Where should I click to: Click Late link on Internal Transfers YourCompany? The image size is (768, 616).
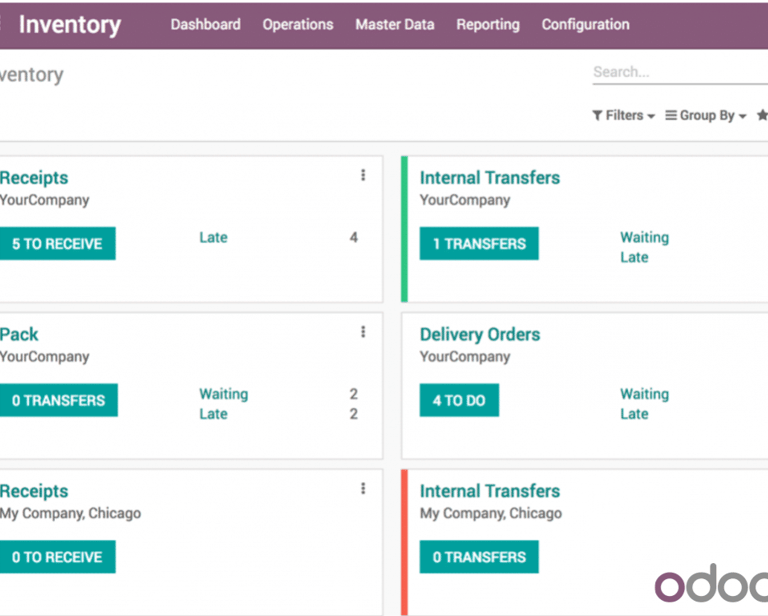click(x=634, y=258)
